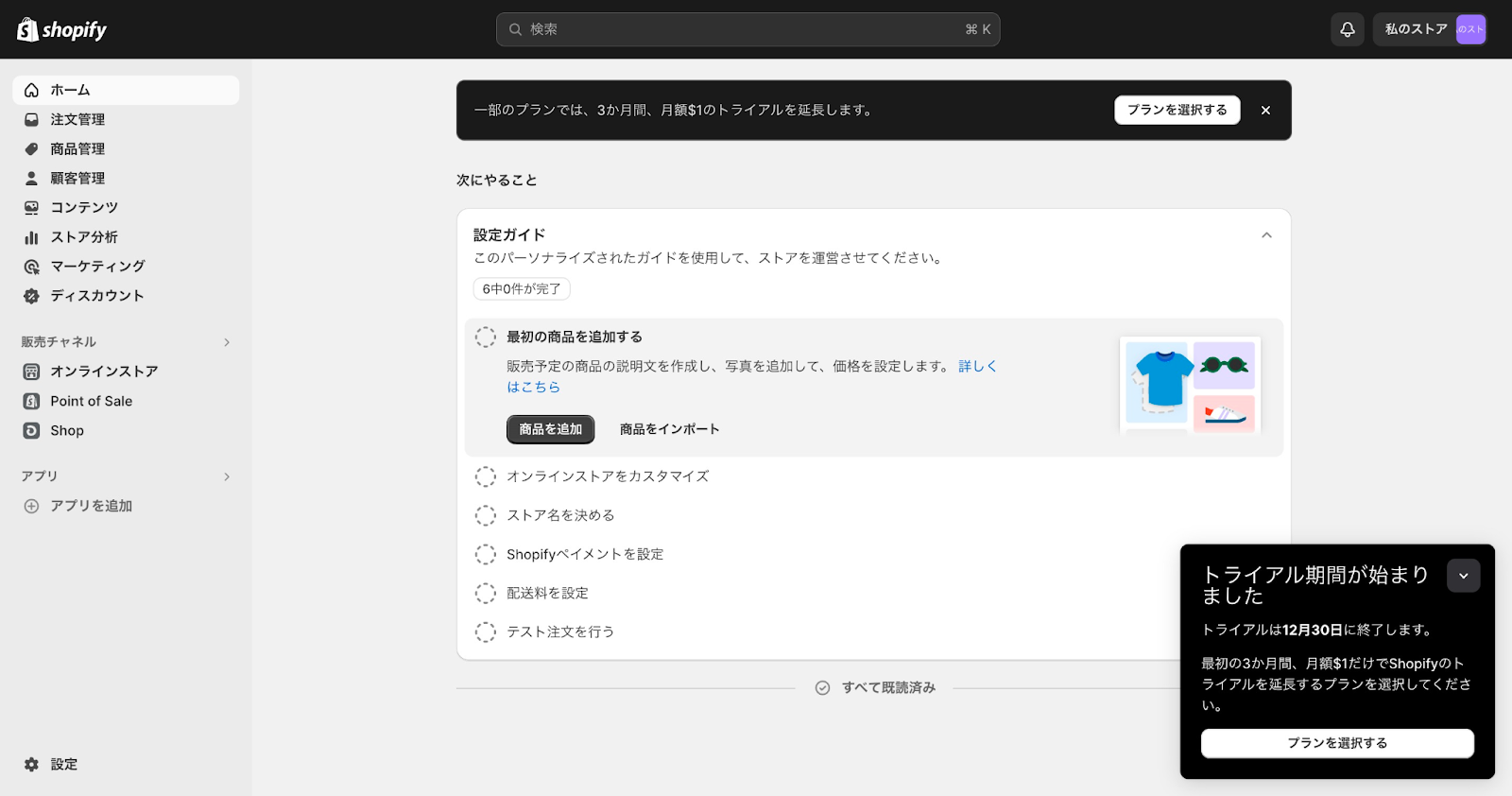Click the marketing (マーケティング) target icon

point(31,266)
